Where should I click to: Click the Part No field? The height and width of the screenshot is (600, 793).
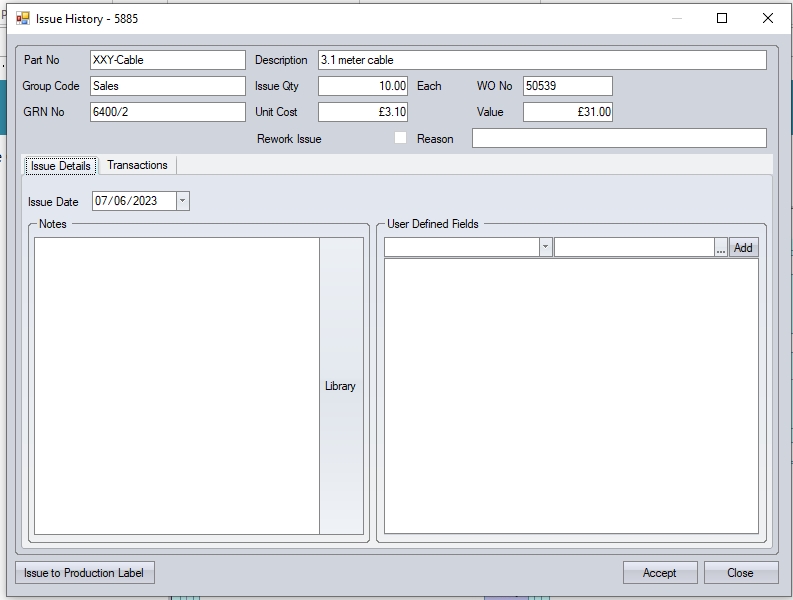[167, 60]
